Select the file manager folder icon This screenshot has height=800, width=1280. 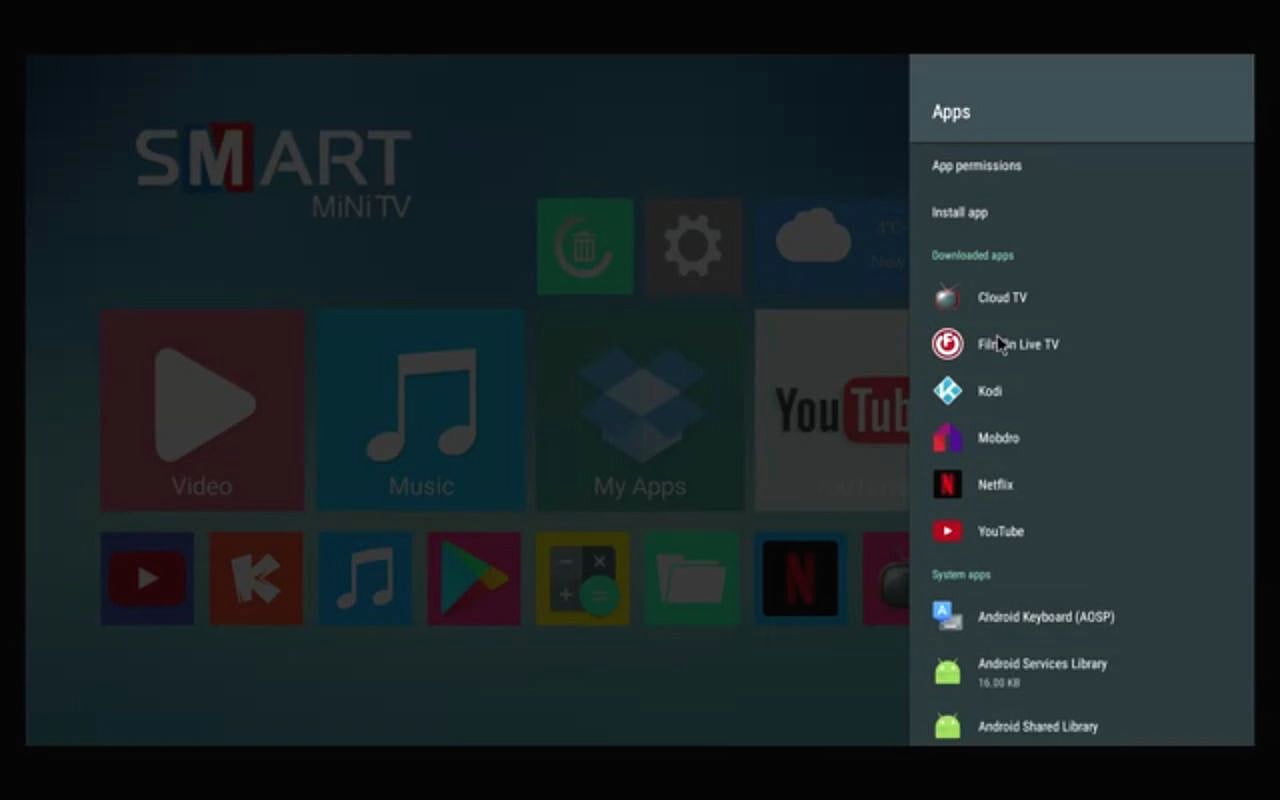click(691, 578)
